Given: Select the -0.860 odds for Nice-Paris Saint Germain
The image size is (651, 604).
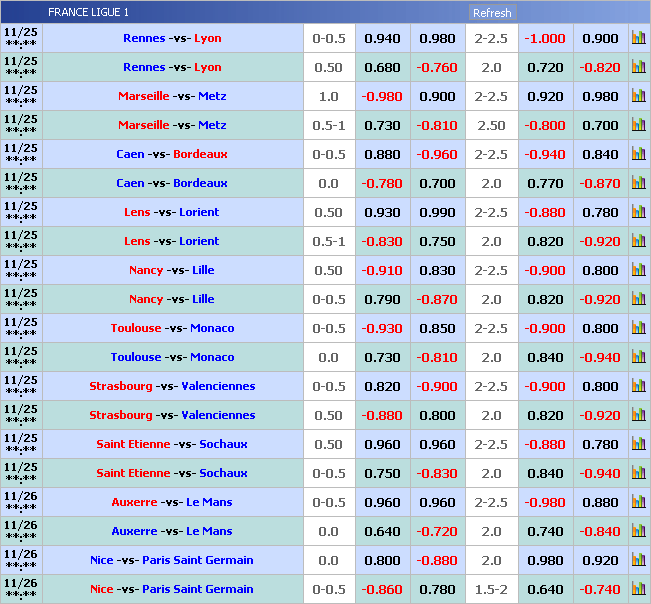Looking at the screenshot, I should pos(382,589).
